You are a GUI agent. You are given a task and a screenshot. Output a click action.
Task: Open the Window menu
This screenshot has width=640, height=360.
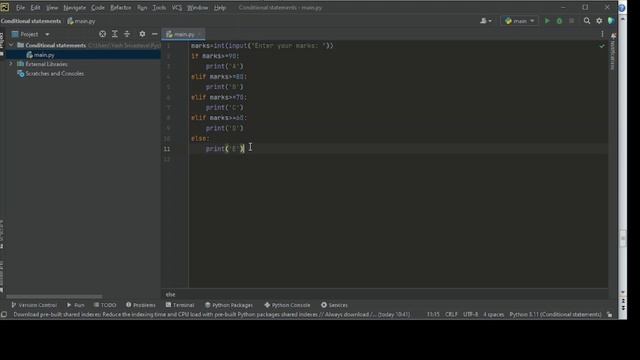(x=198, y=8)
